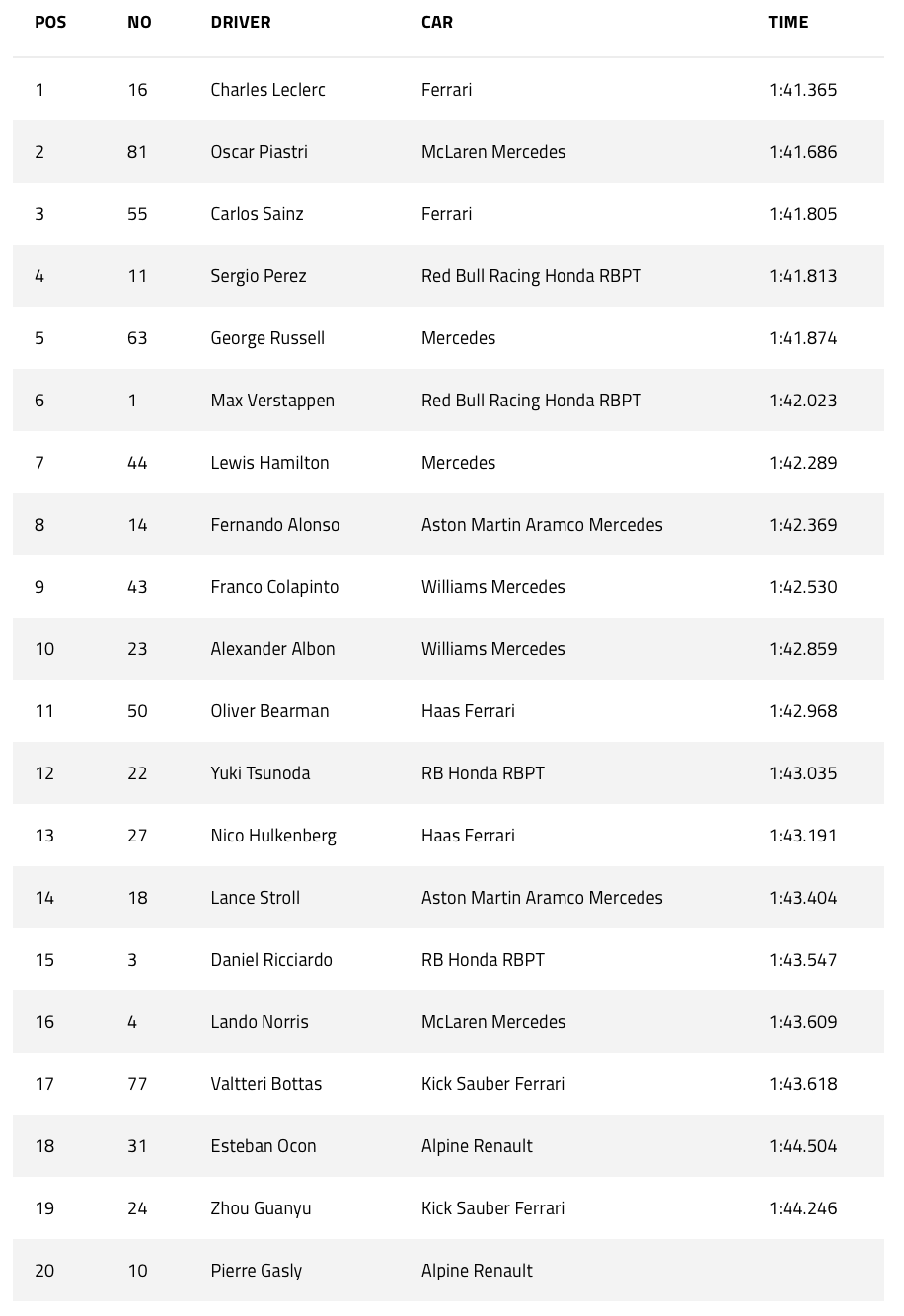
Task: Click the POS column header
Action: (50, 22)
